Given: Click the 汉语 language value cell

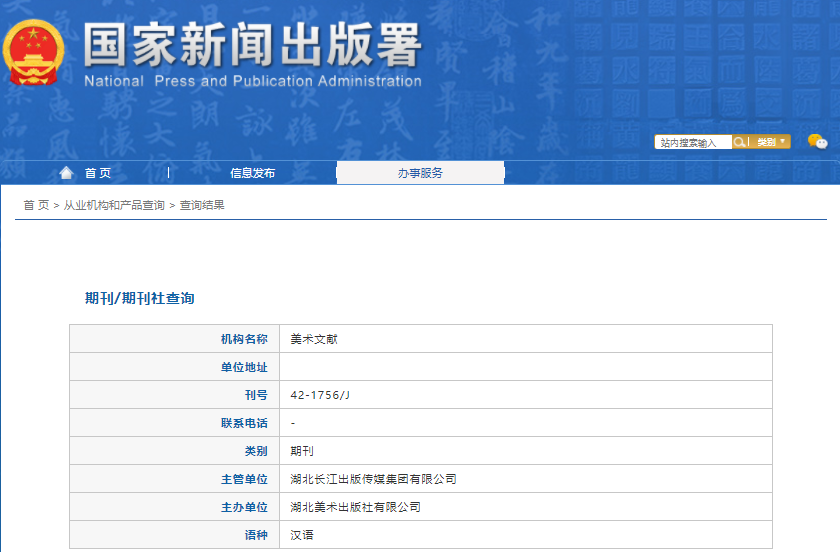Looking at the screenshot, I should [301, 535].
